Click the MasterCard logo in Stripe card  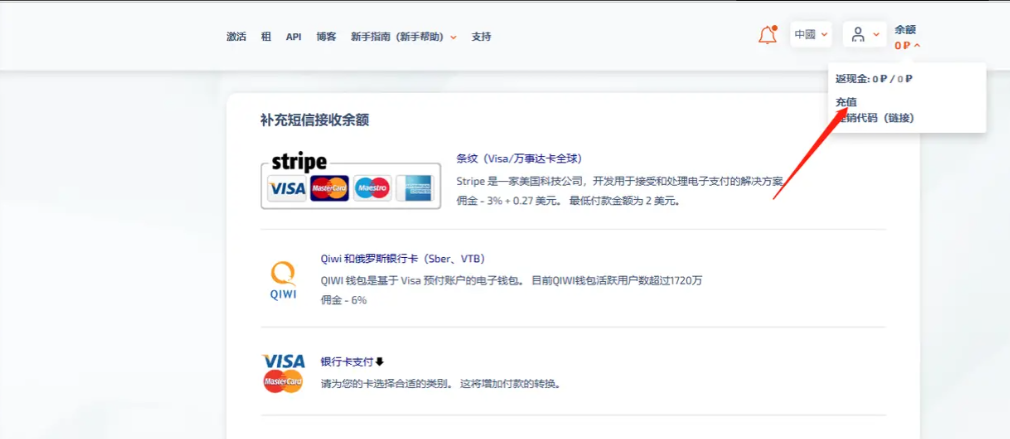[329, 188]
